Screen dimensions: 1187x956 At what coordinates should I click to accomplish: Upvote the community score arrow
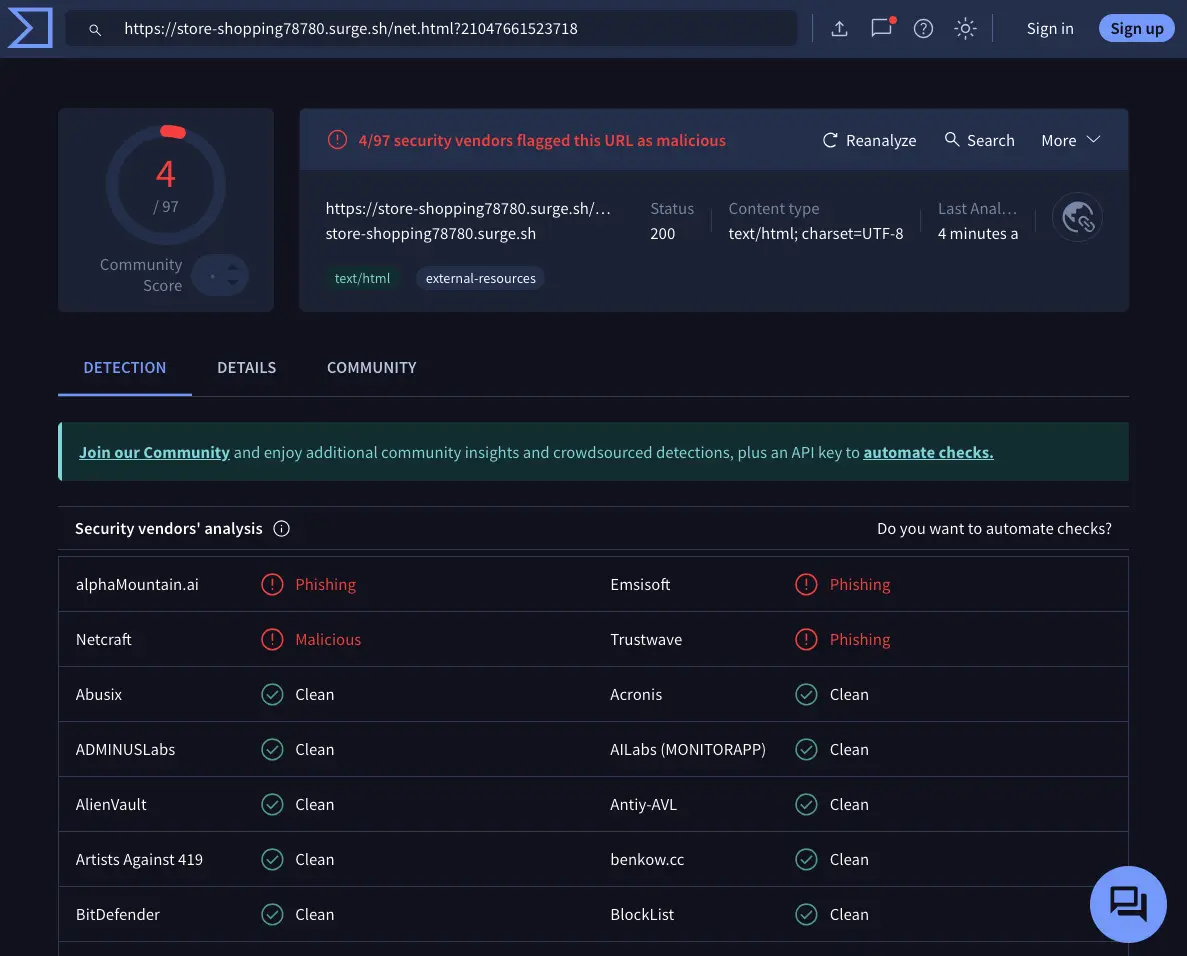pos(233,267)
